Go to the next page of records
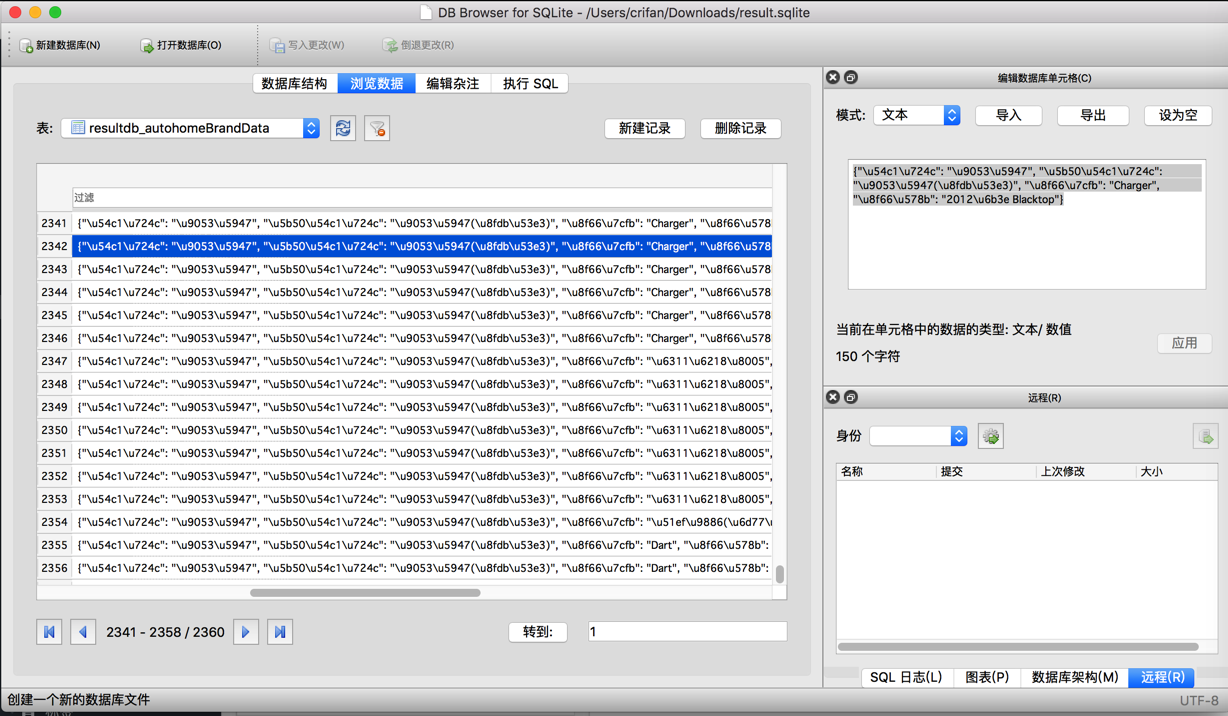 (x=246, y=632)
